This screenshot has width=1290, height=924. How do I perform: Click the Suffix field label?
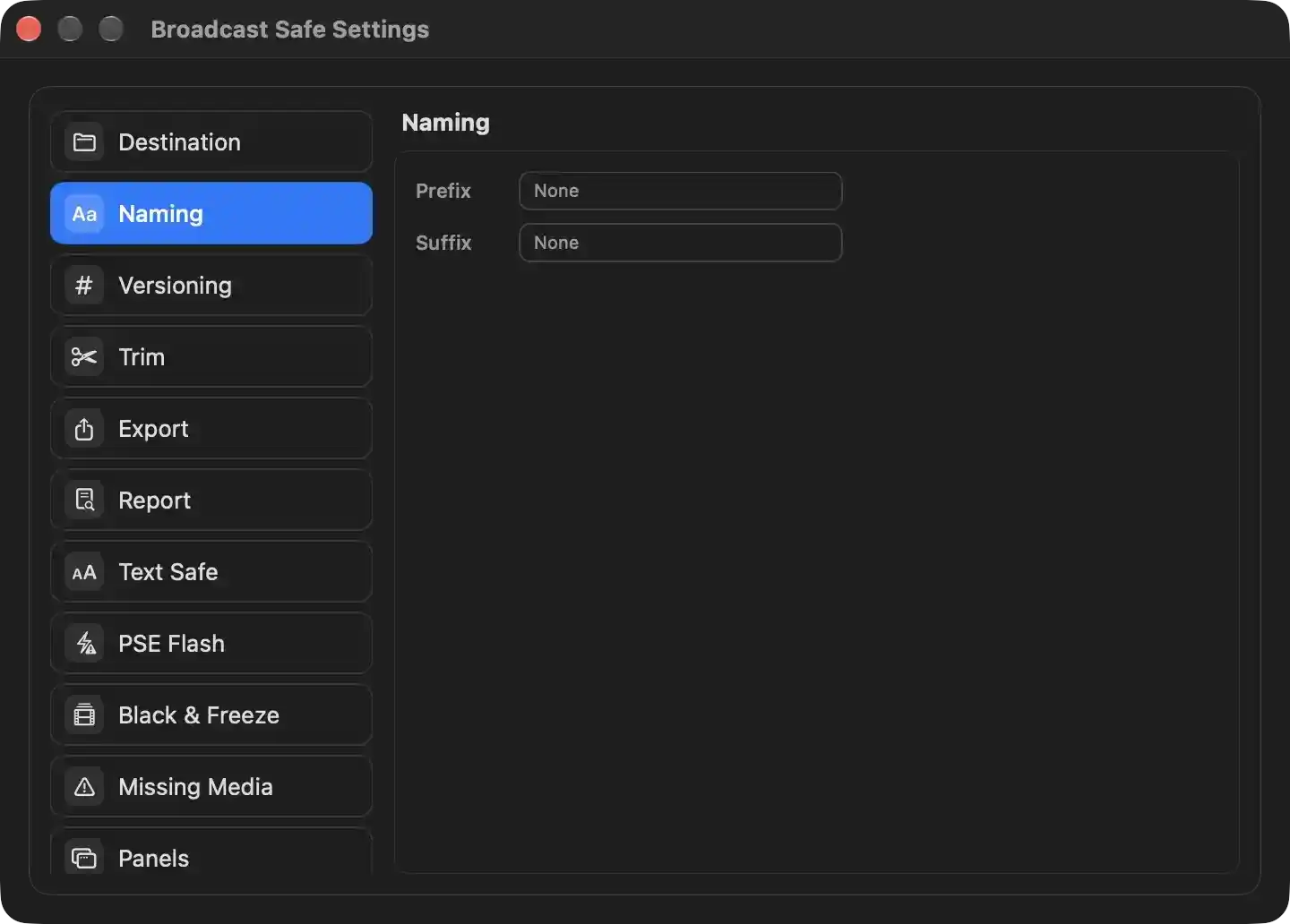[x=443, y=243]
